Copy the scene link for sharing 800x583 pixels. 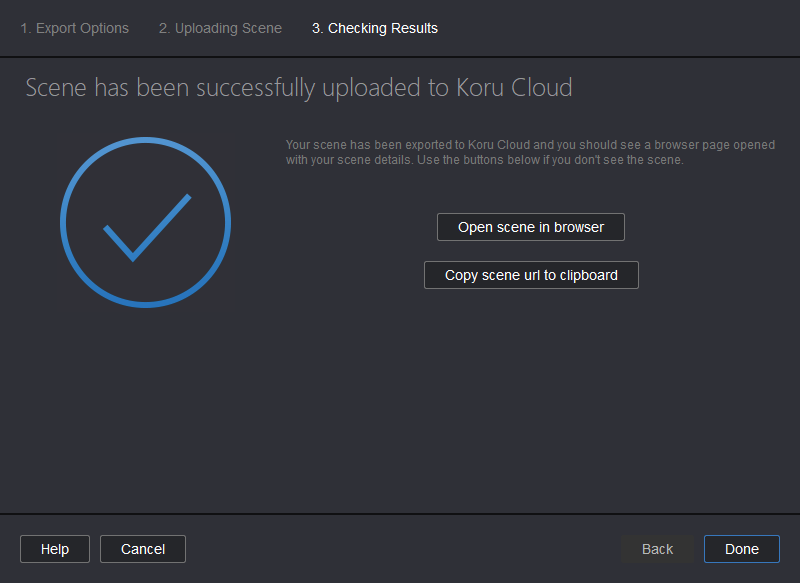coord(531,275)
